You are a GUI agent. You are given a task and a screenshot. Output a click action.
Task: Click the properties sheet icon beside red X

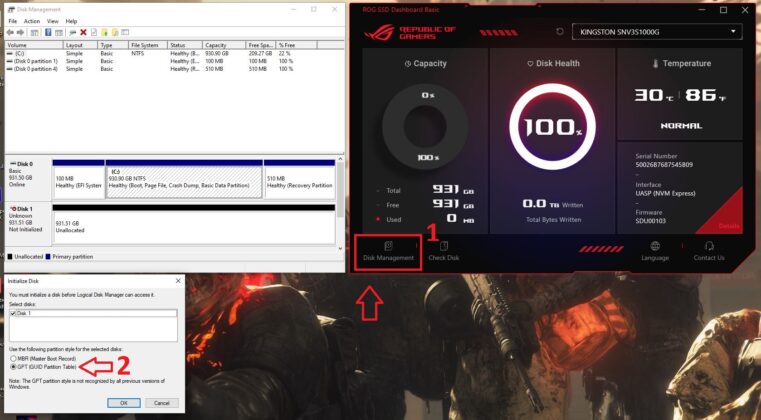(94, 33)
